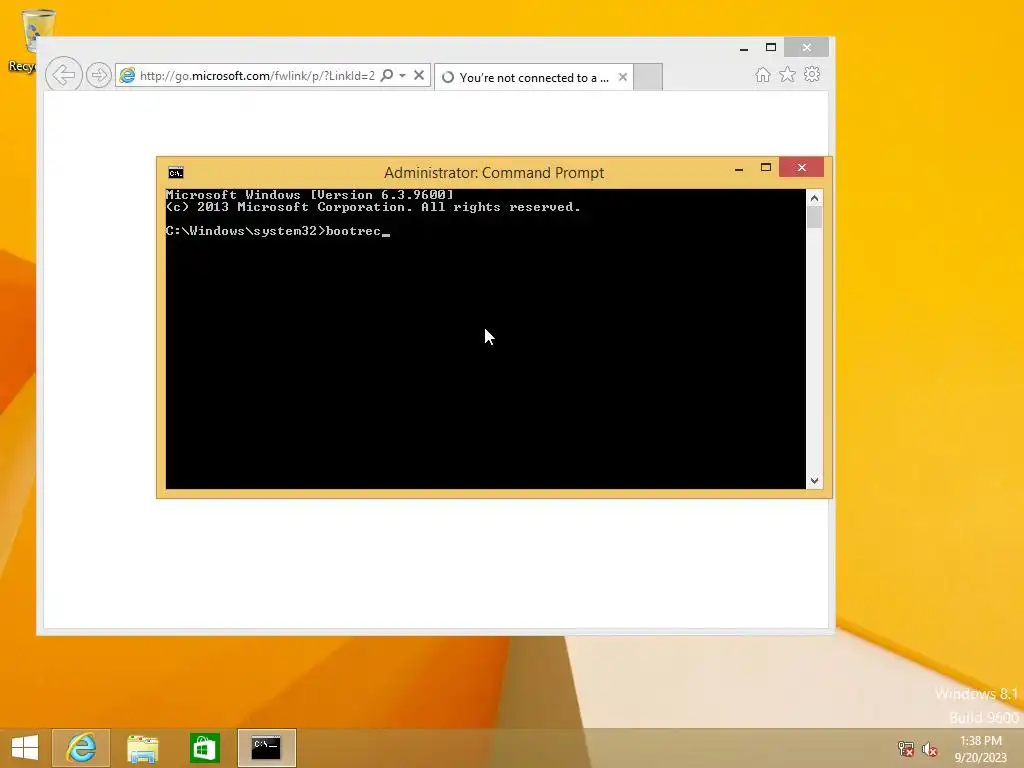Click the '(c) 2013 Microsoft Corporation' line

point(373,207)
